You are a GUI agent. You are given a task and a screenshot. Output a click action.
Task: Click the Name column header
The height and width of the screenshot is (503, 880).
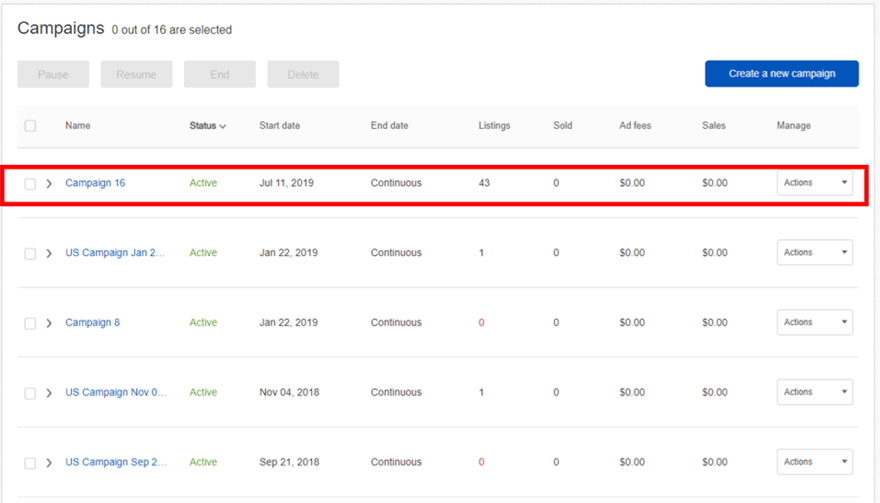(x=77, y=126)
